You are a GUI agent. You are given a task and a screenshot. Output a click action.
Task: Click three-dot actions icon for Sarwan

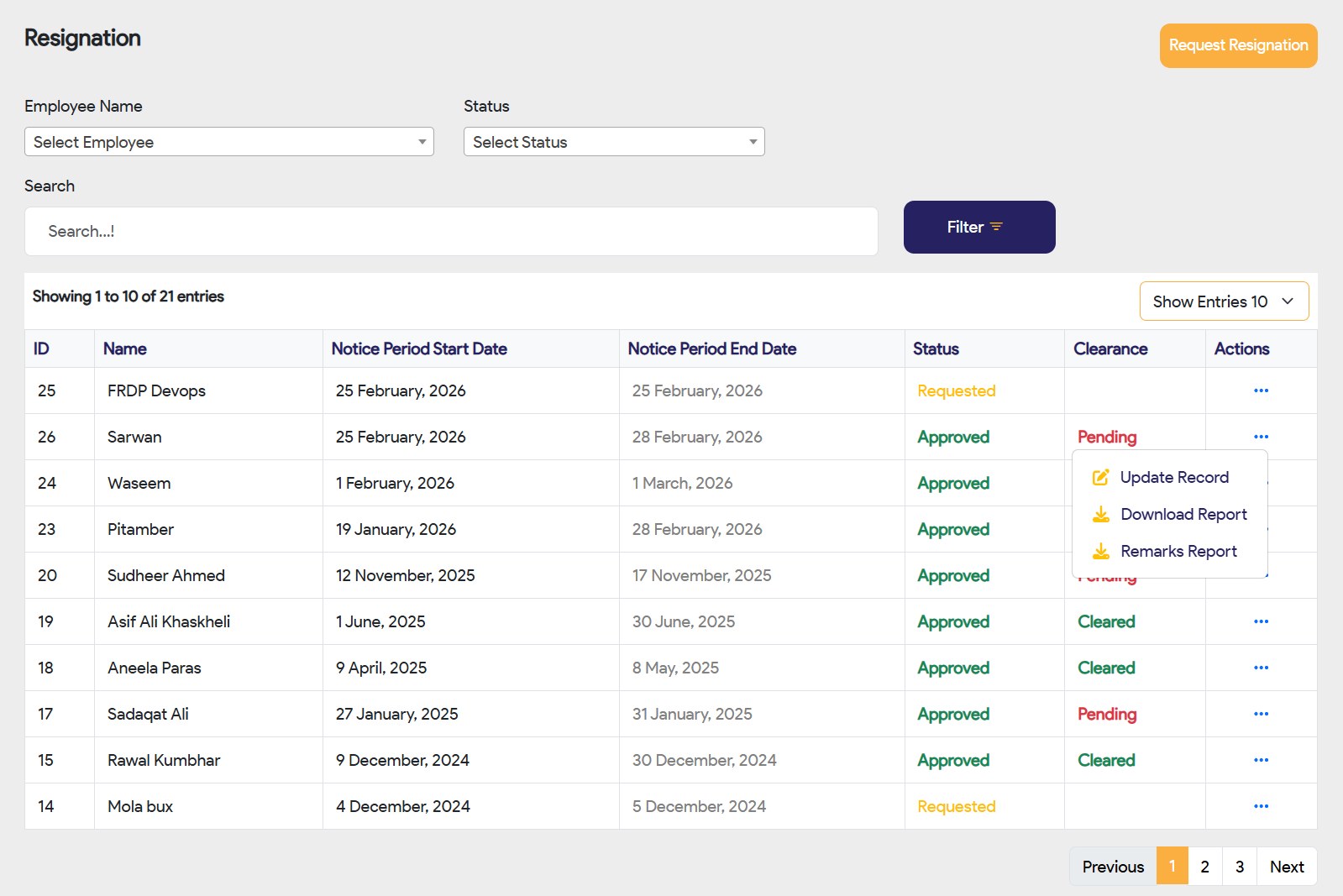1261,437
